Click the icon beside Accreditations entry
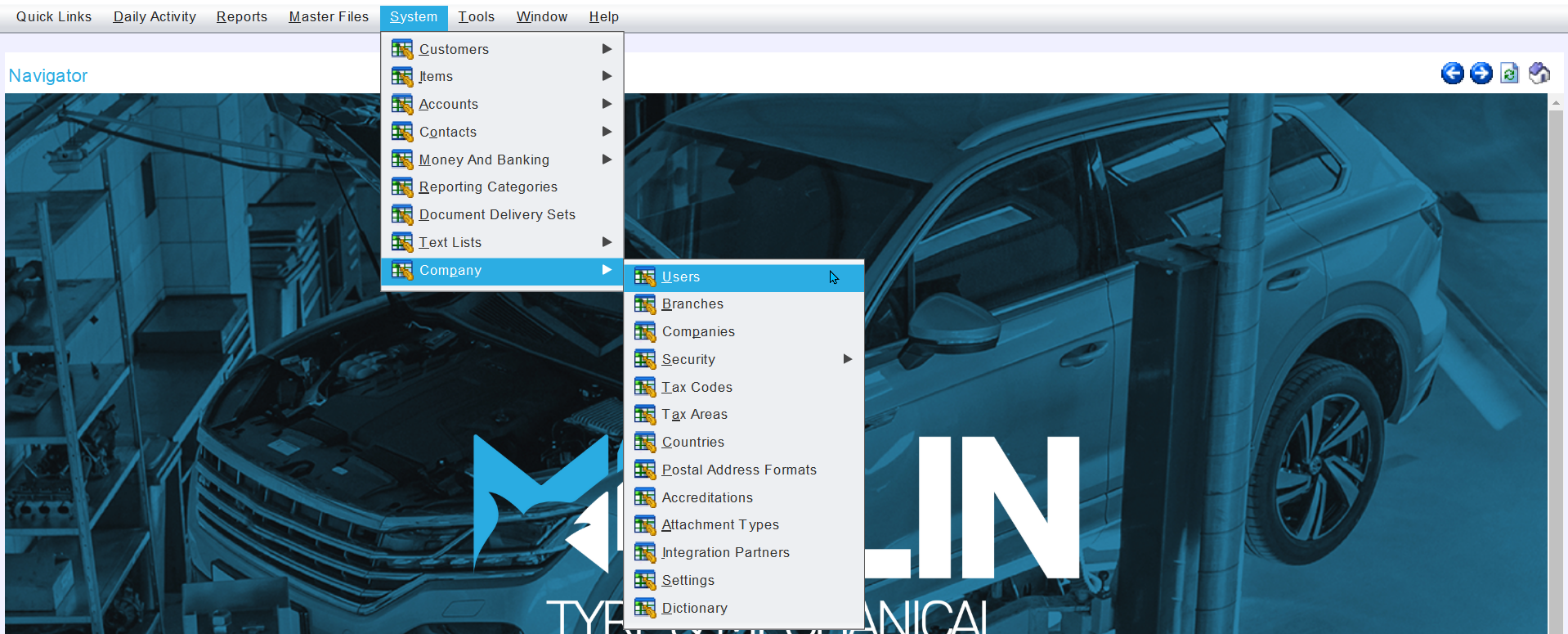This screenshot has height=634, width=1568. (x=645, y=497)
